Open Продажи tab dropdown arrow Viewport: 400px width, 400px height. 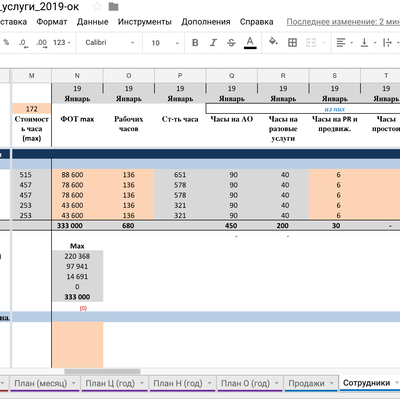332,383
